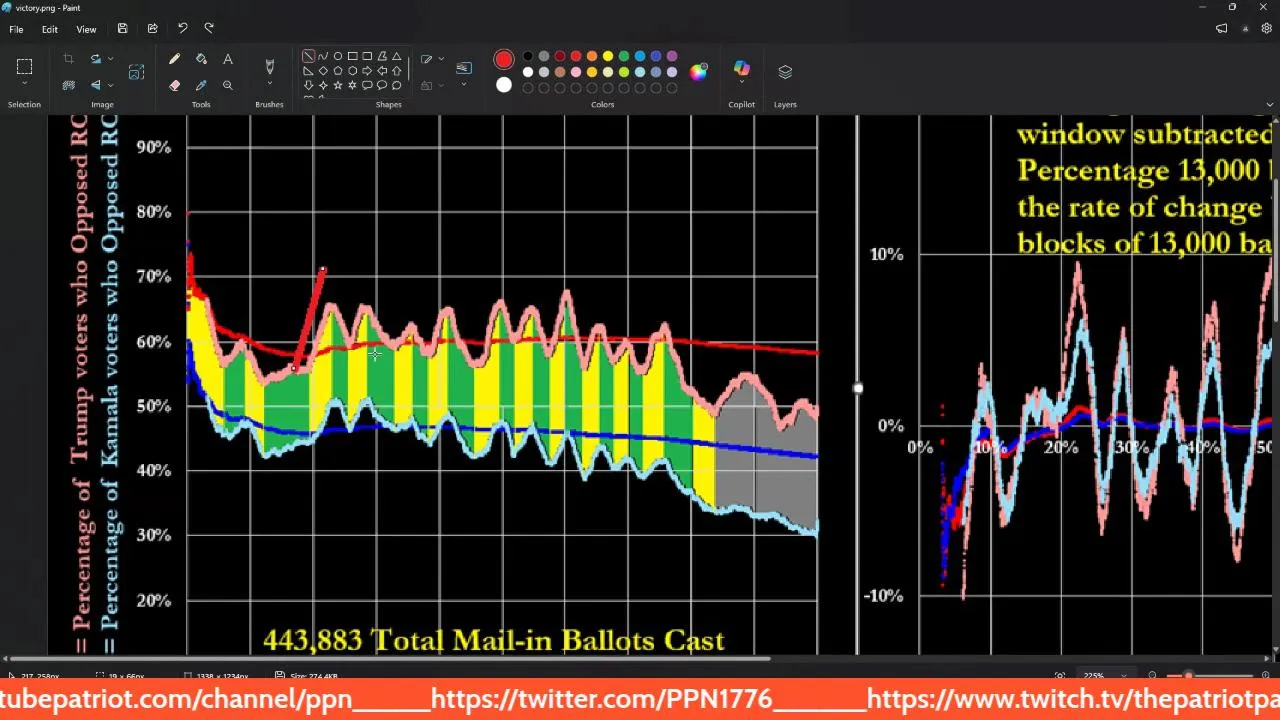Viewport: 1280px width, 720px height.
Task: Select the Oval shape
Action: point(338,56)
